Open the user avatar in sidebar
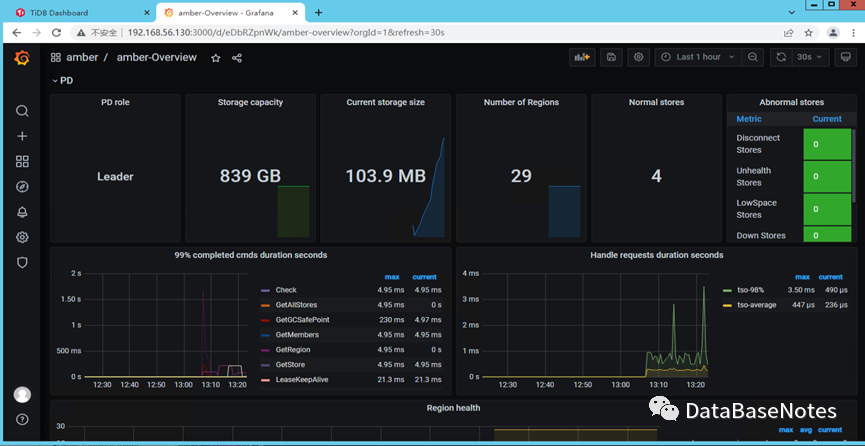 pos(22,395)
